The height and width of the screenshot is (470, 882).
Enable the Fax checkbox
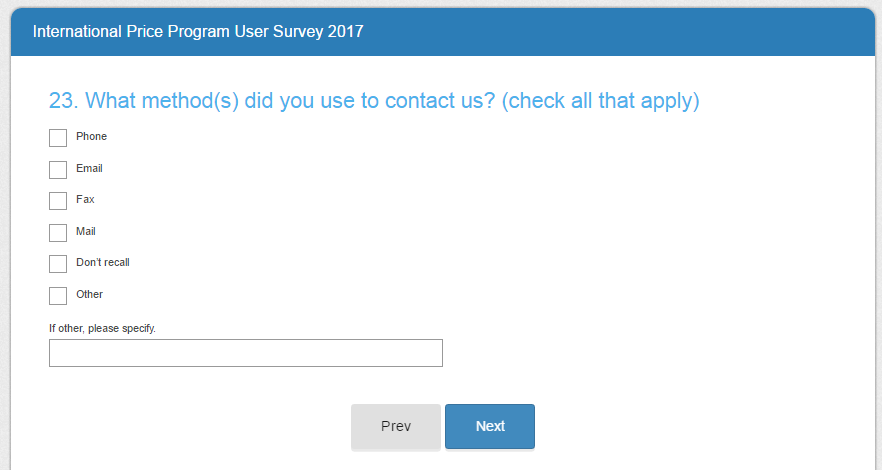pyautogui.click(x=58, y=201)
